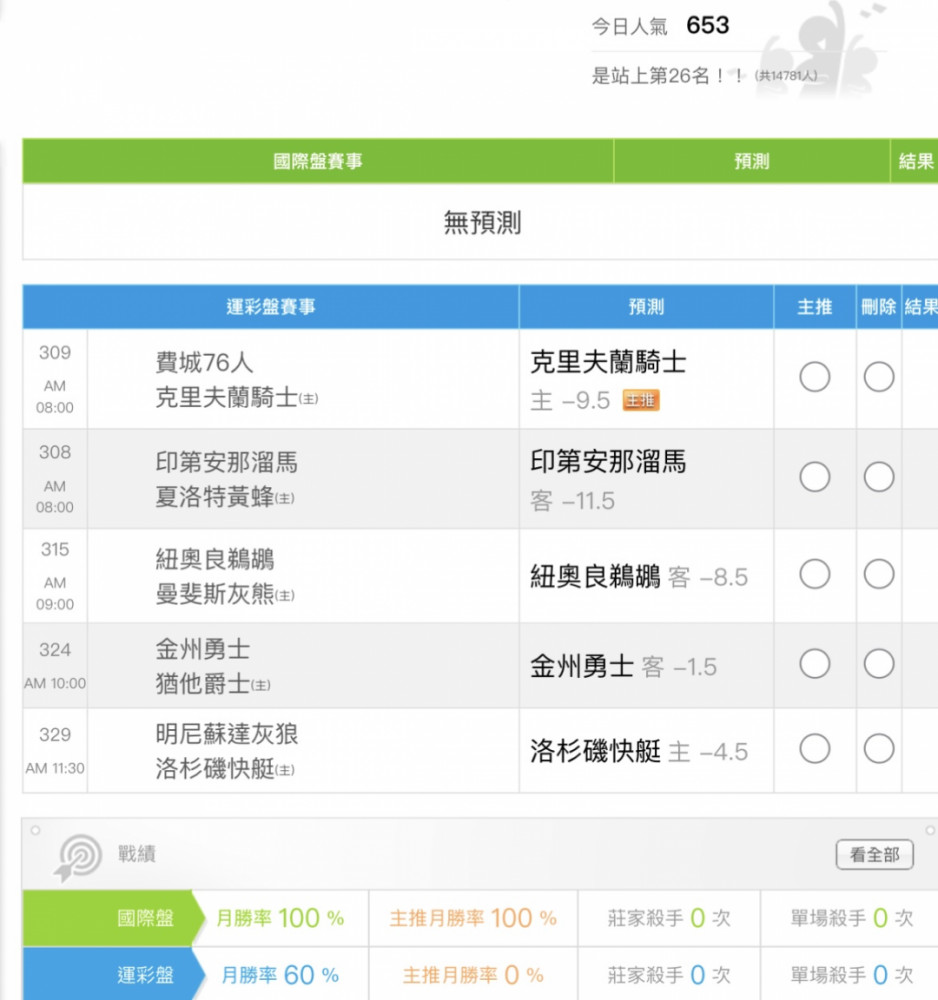Click the green 預測 column header
The height and width of the screenshot is (1000, 938).
(751, 161)
